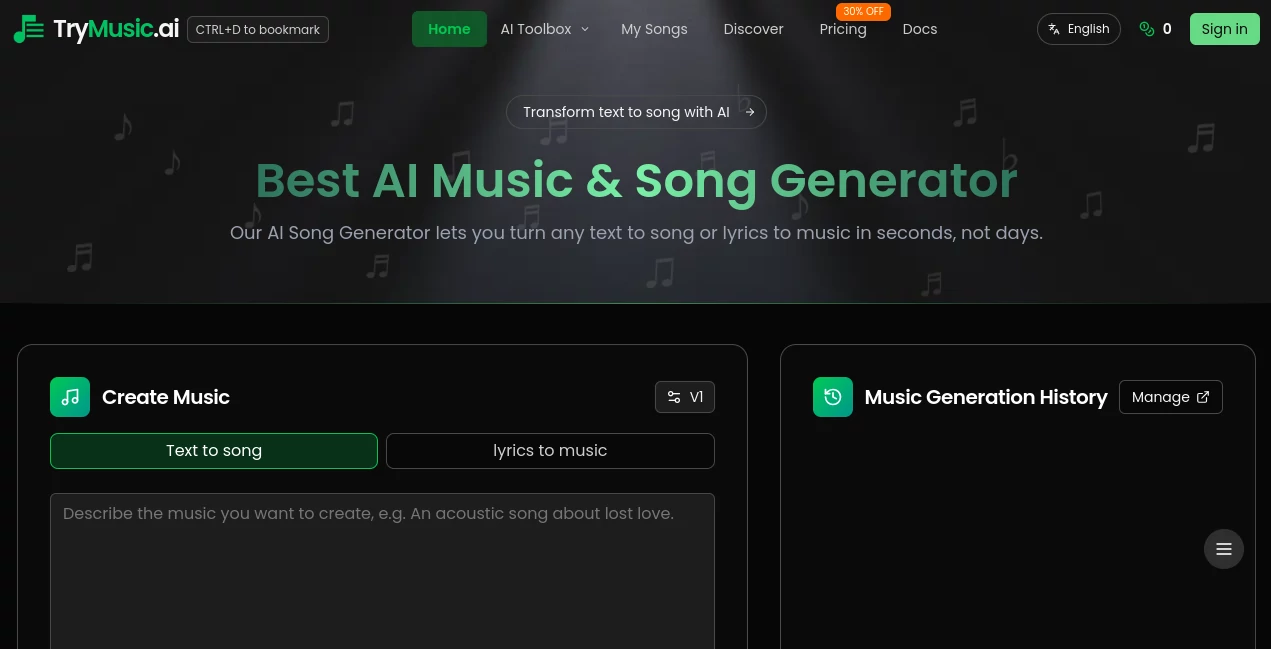Switch to the Text to song tab
Viewport: 1271px width, 649px height.
coord(214,451)
